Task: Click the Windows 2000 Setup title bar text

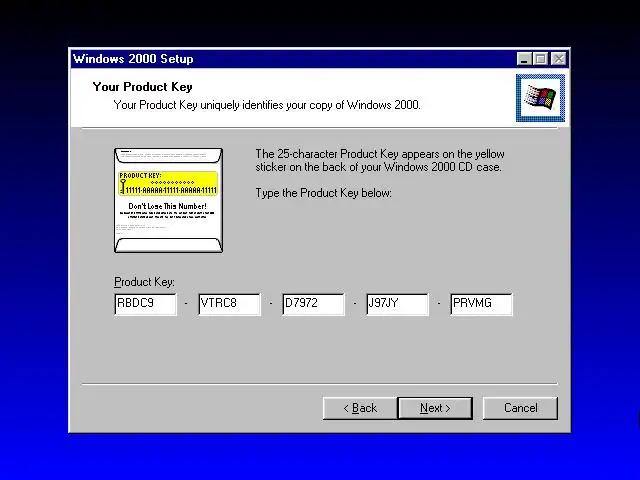Action: [133, 59]
